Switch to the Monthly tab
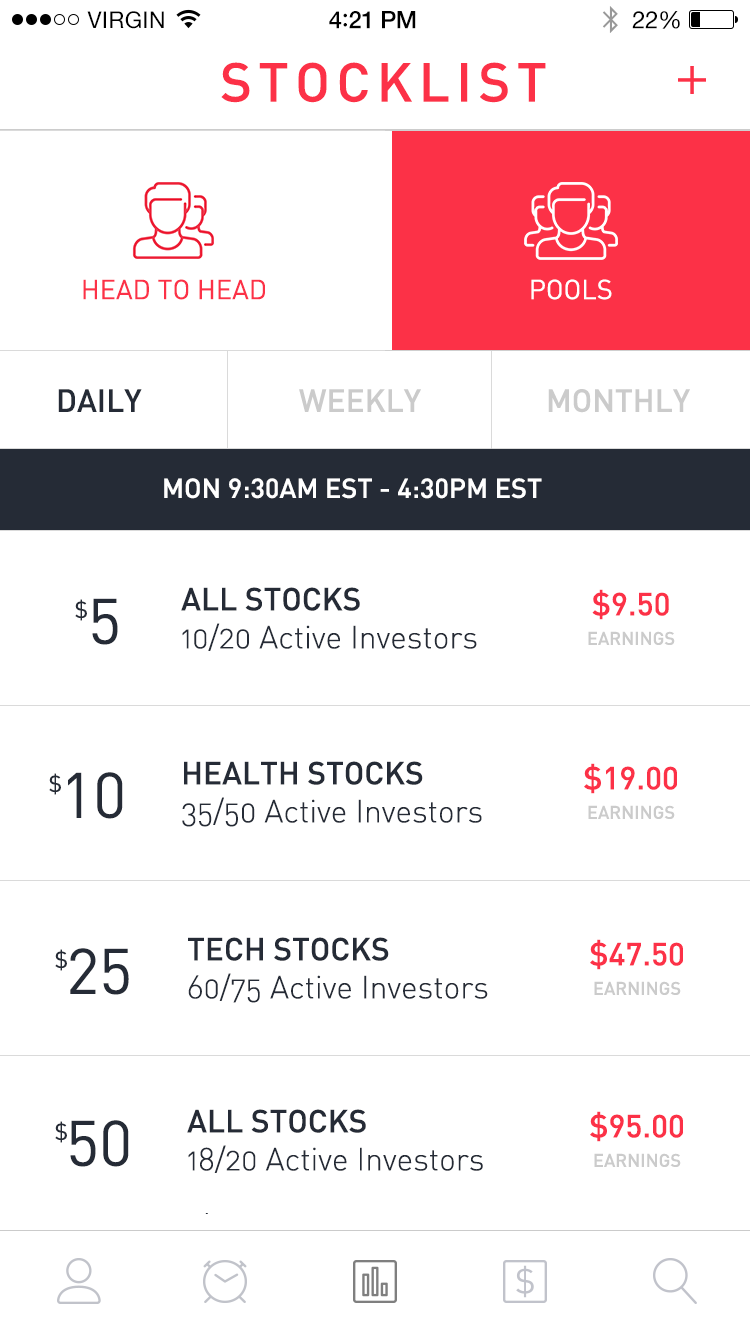The height and width of the screenshot is (1334, 750). 619,401
